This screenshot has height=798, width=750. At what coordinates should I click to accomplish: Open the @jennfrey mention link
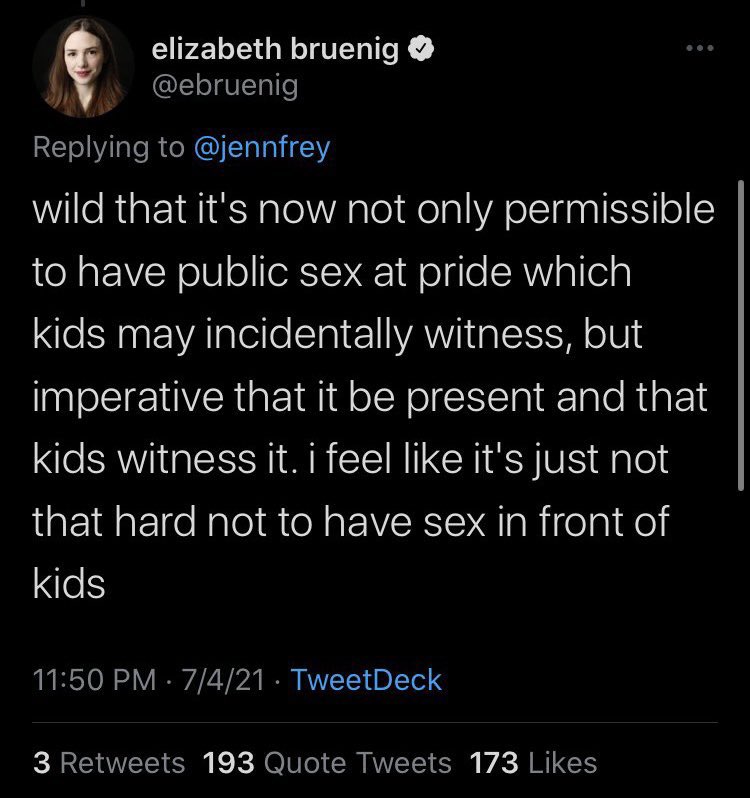point(261,147)
